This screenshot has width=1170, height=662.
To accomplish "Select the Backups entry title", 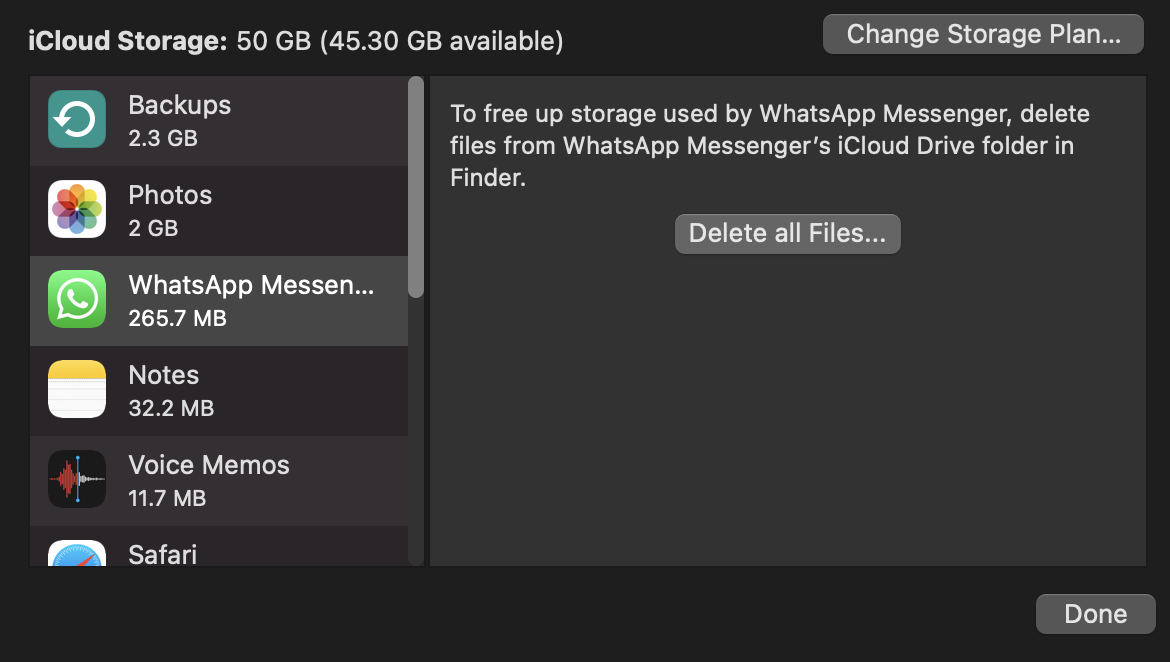I will pos(179,105).
